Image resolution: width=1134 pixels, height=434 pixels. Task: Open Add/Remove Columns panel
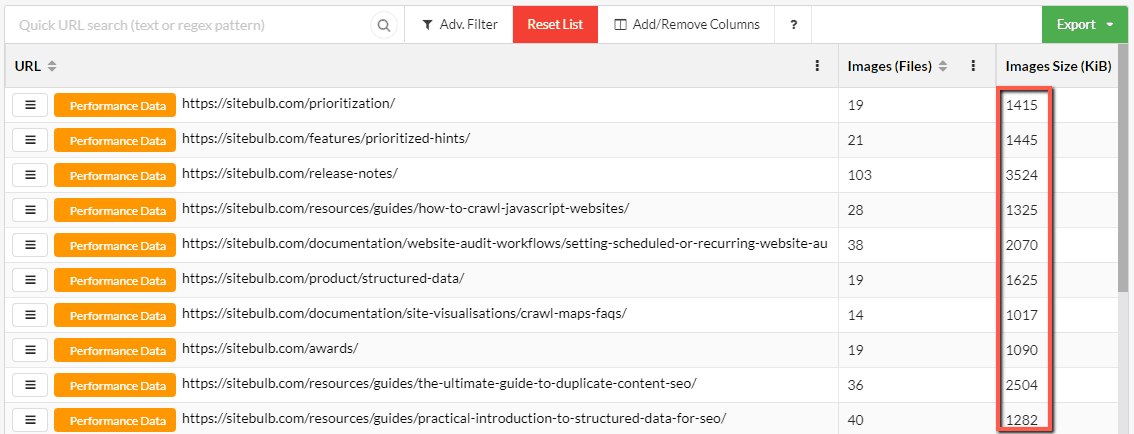tap(686, 25)
